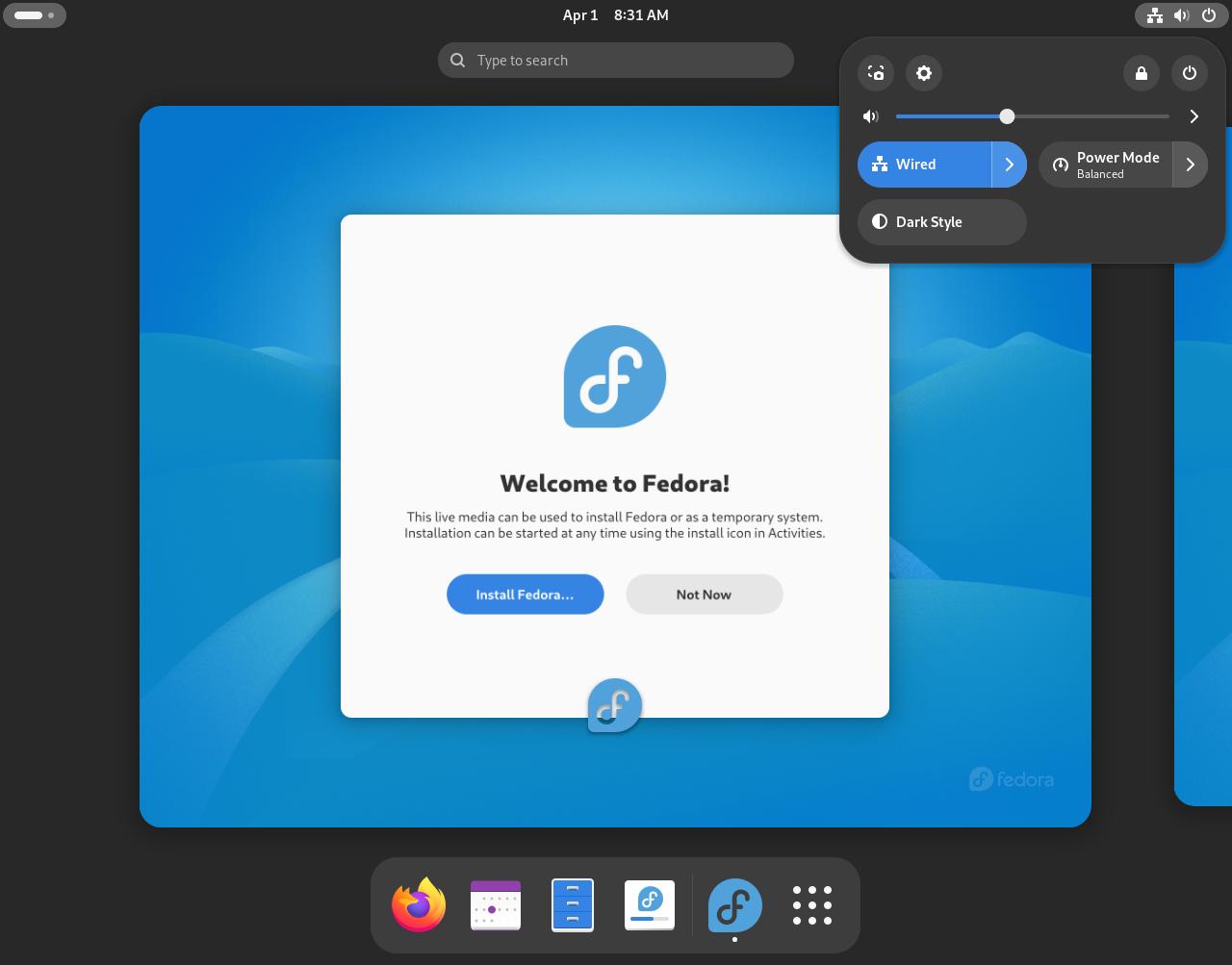Image resolution: width=1232 pixels, height=965 pixels.
Task: Click the workspace indicator pill in top bar
Action: tap(35, 15)
